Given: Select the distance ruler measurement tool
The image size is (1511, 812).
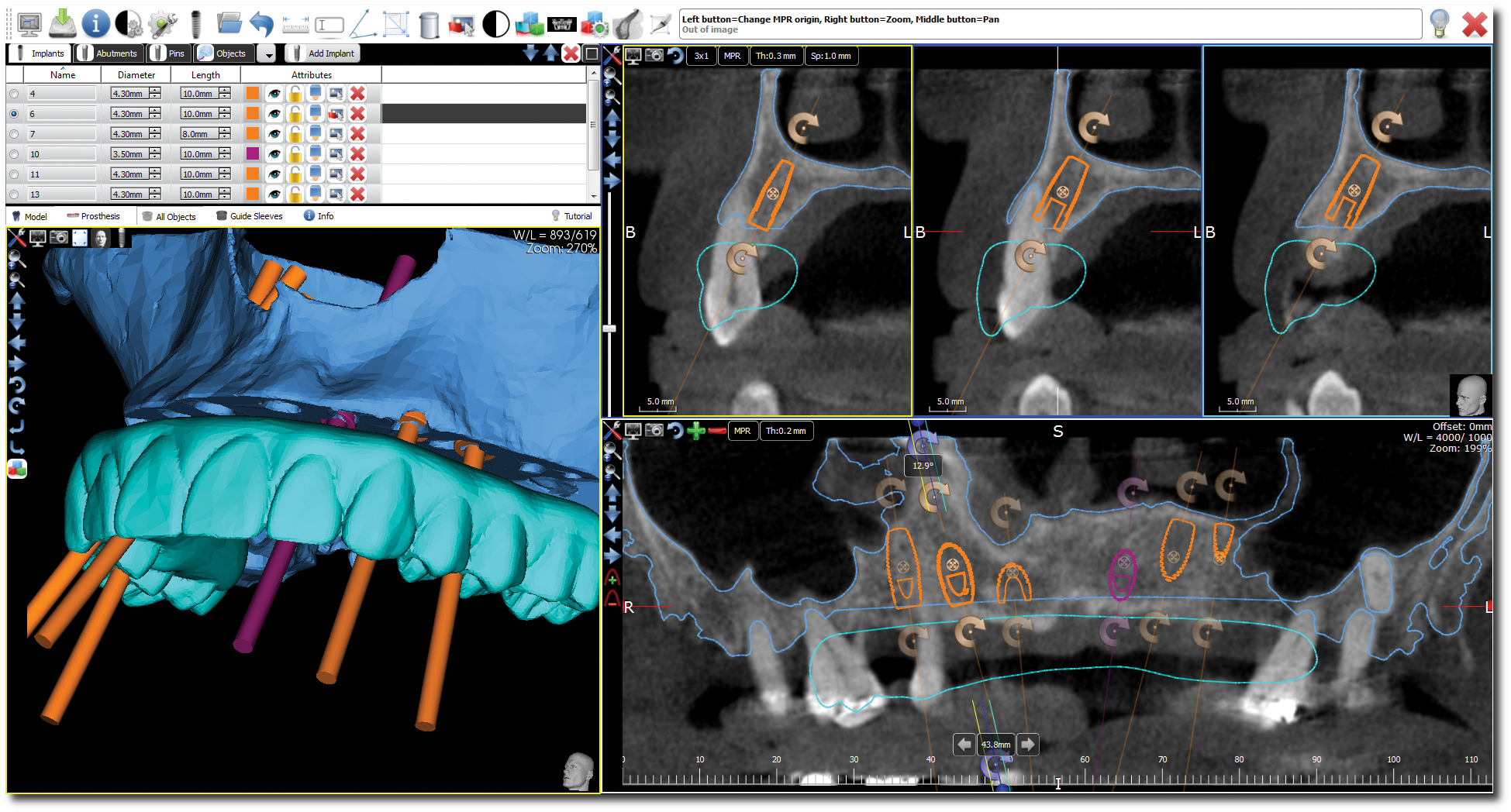Looking at the screenshot, I should coord(295,25).
